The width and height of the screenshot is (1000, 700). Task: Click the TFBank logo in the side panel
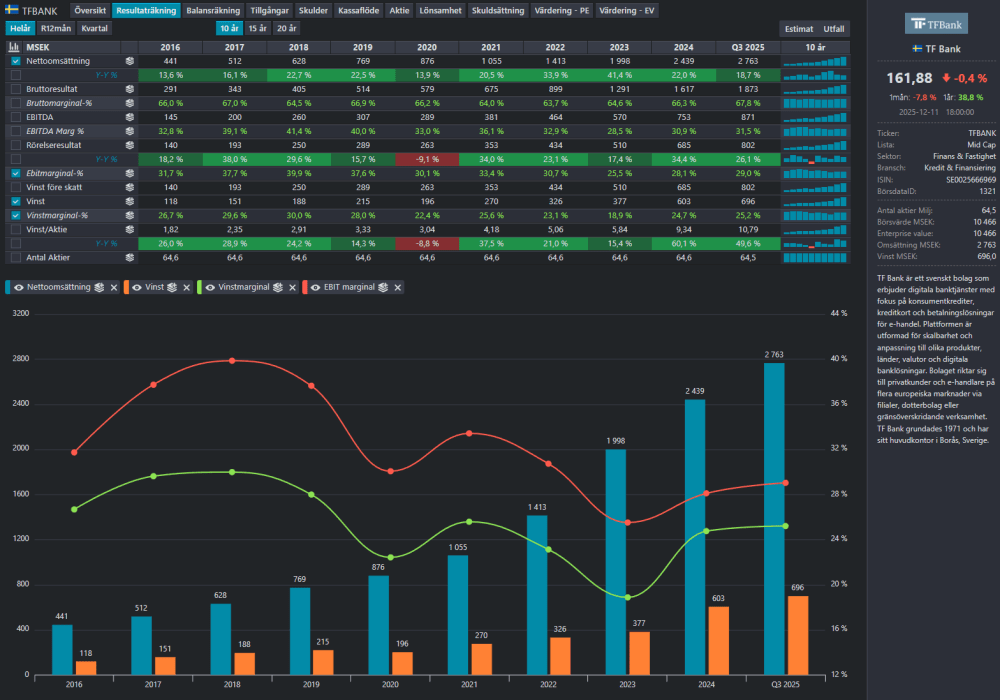pyautogui.click(x=936, y=24)
